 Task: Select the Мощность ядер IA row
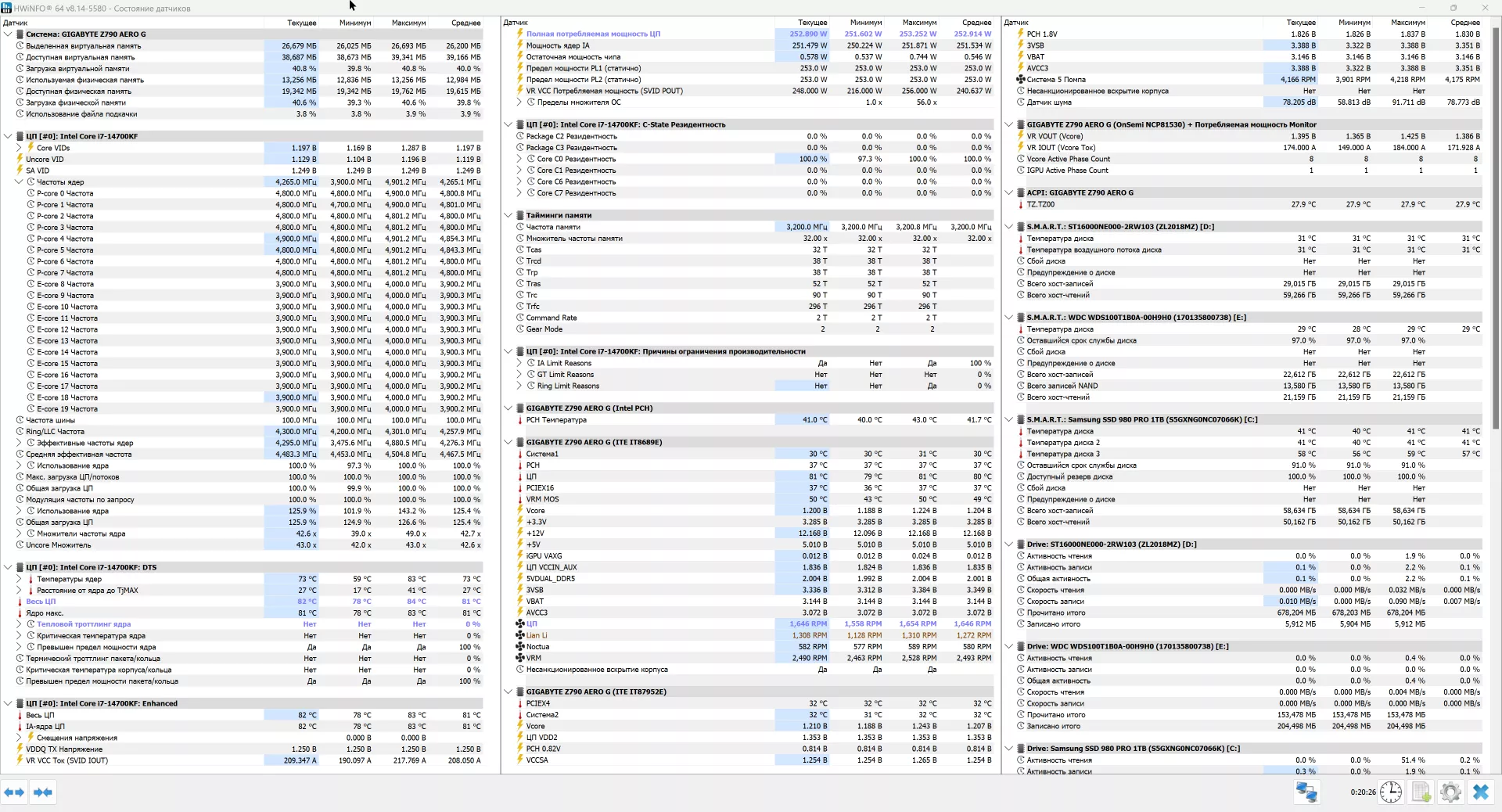click(x=748, y=45)
